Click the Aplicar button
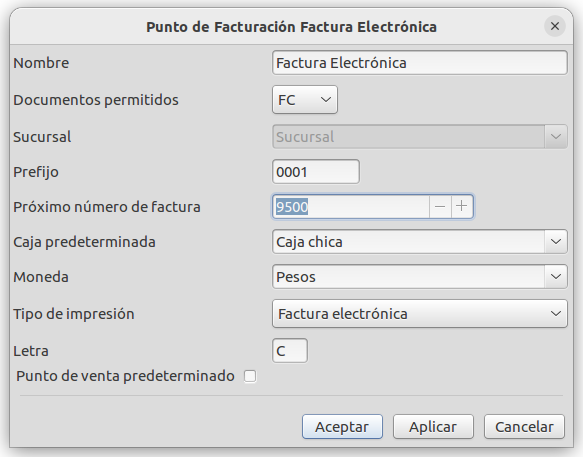 (433, 427)
